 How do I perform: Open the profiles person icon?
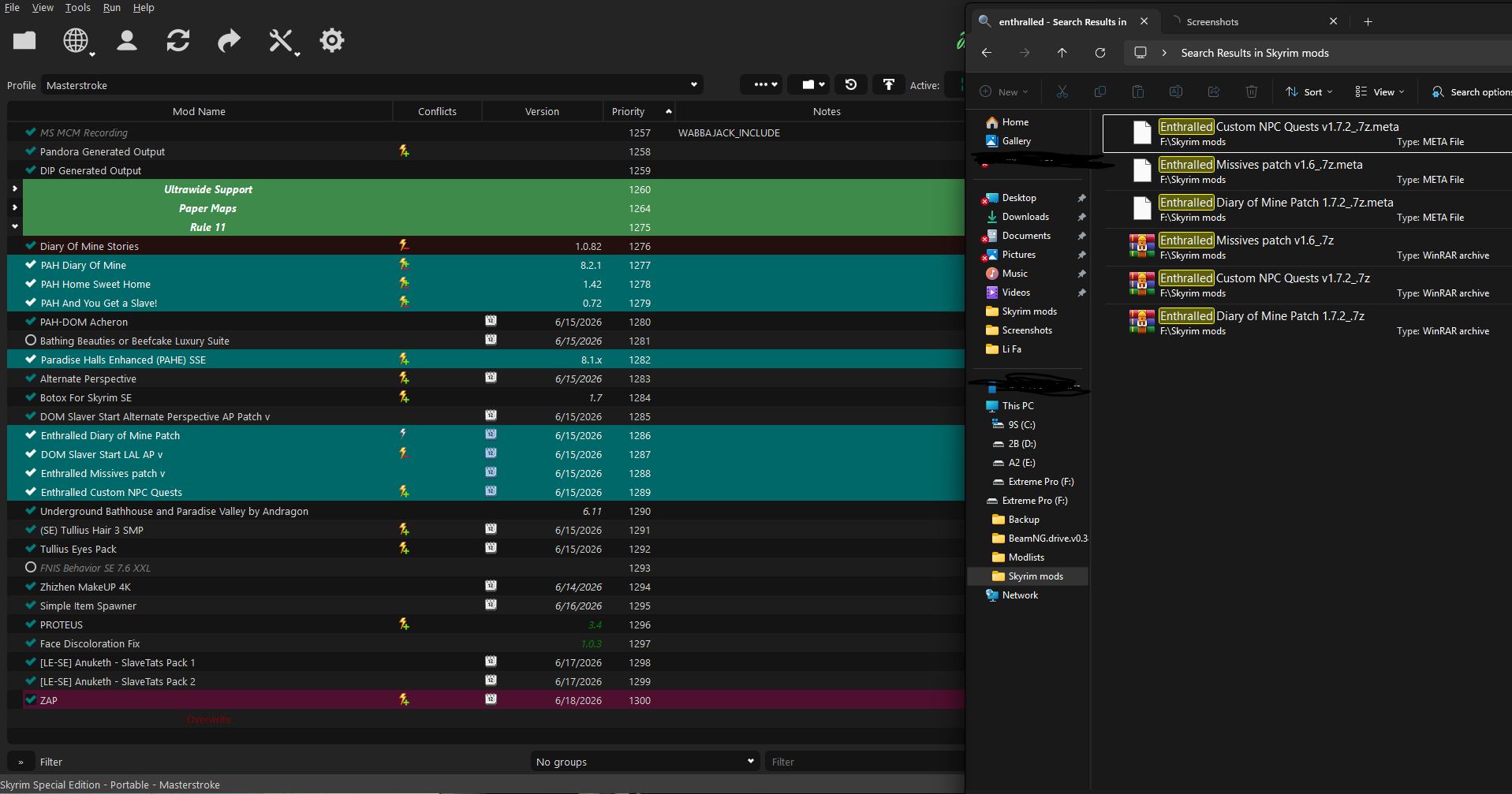pyautogui.click(x=127, y=40)
